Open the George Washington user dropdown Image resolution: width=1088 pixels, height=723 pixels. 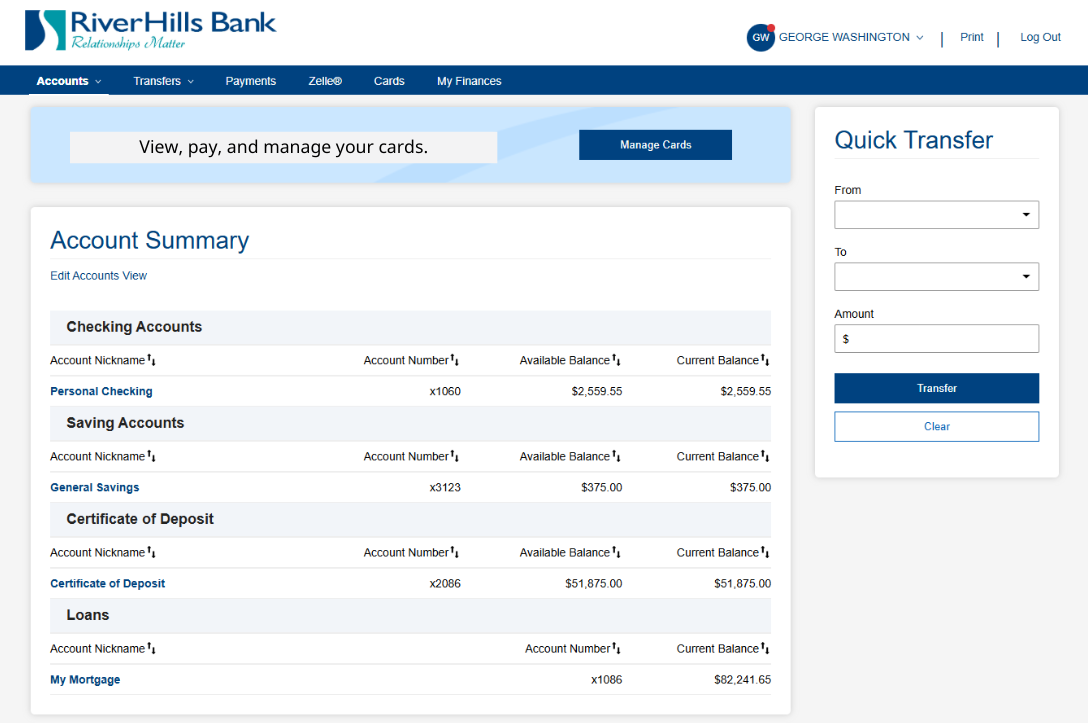tap(851, 37)
